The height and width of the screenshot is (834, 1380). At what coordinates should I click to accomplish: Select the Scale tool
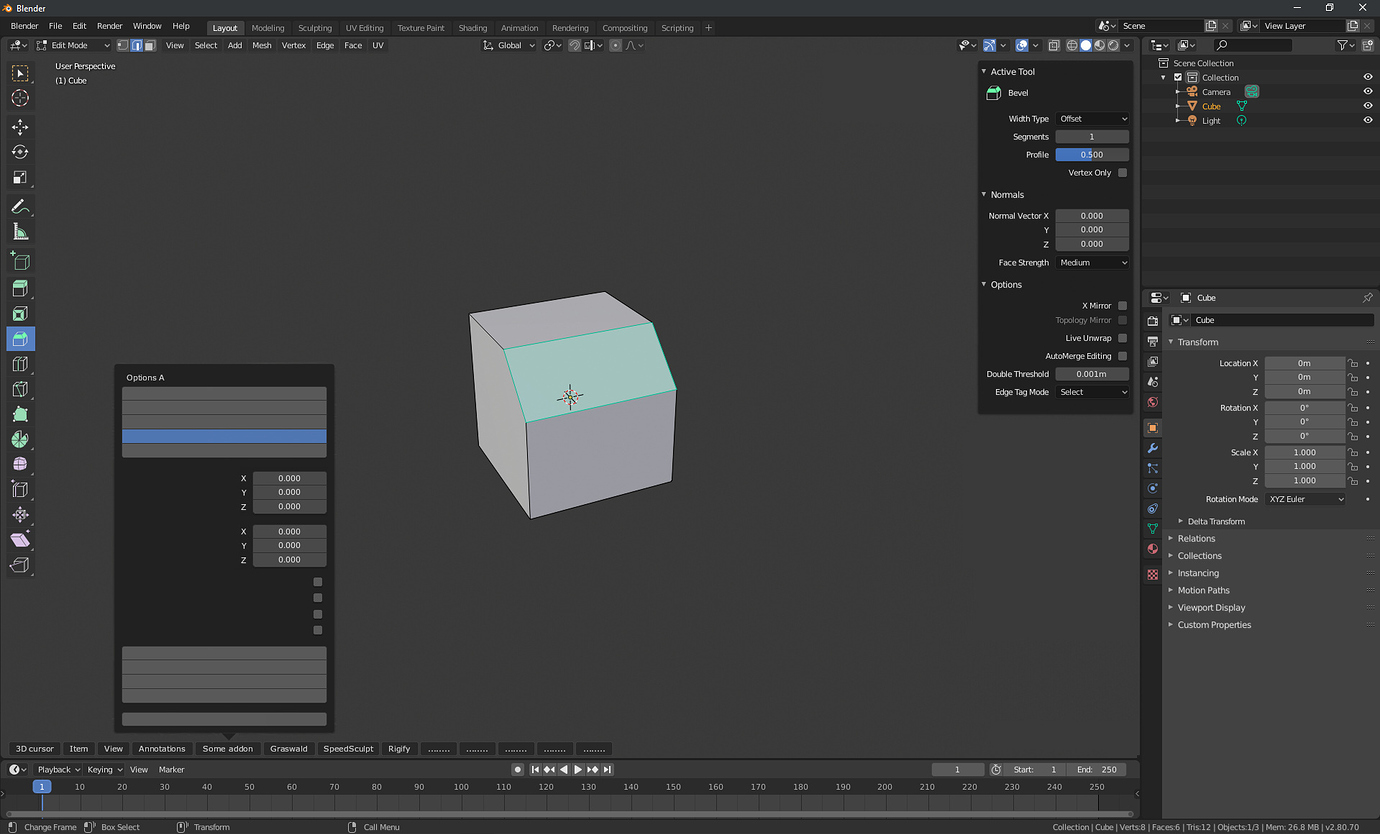[x=20, y=177]
